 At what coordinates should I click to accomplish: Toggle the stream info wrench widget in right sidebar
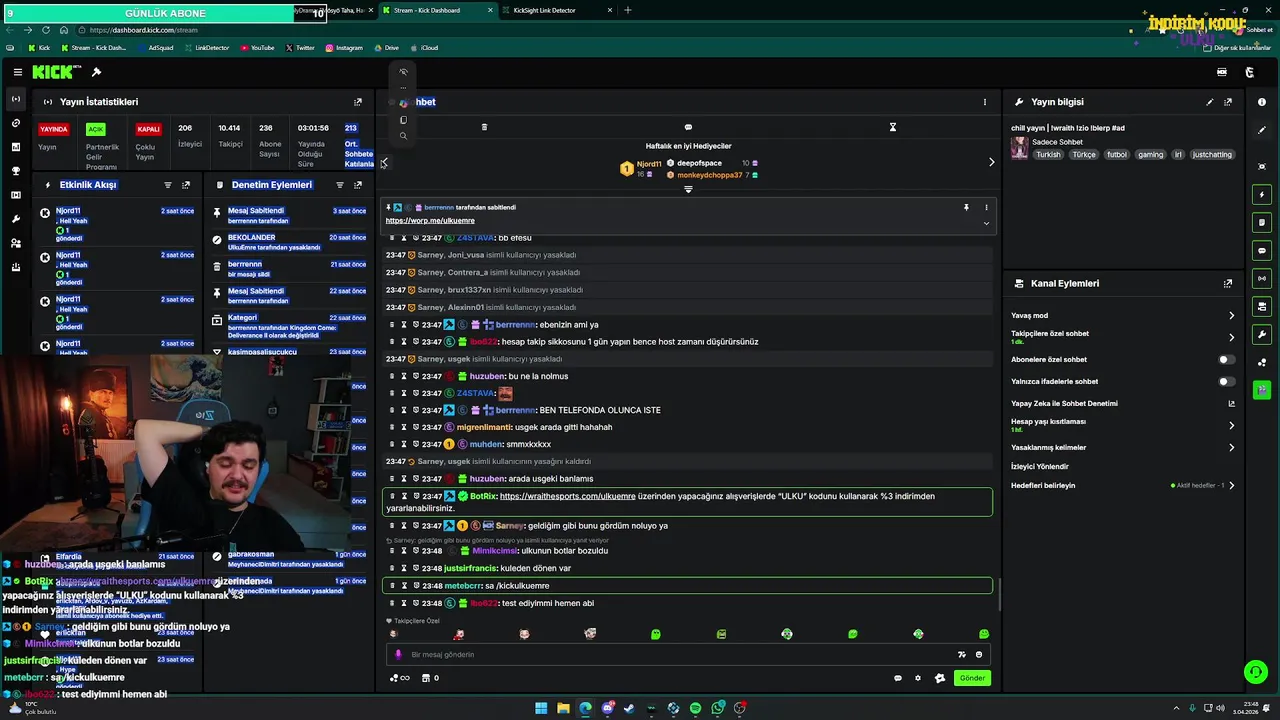point(1262,335)
